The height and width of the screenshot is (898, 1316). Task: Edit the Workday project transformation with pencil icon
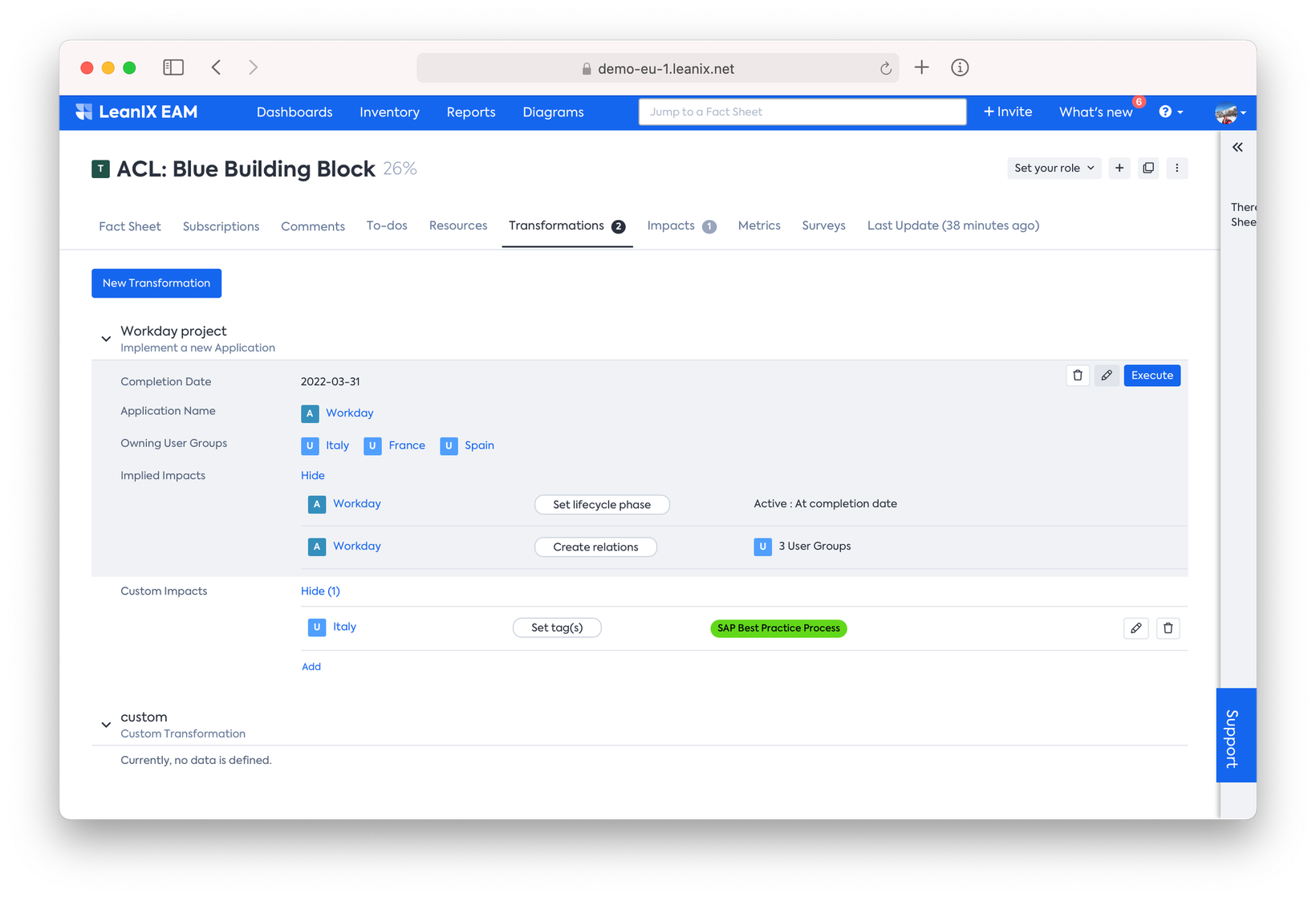click(x=1107, y=376)
